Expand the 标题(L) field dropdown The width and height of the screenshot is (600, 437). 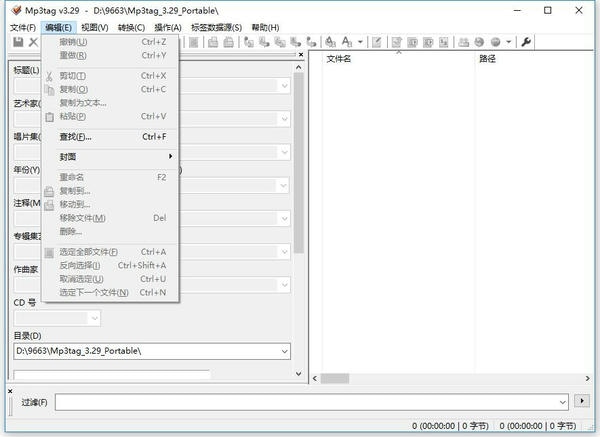pyautogui.click(x=284, y=86)
